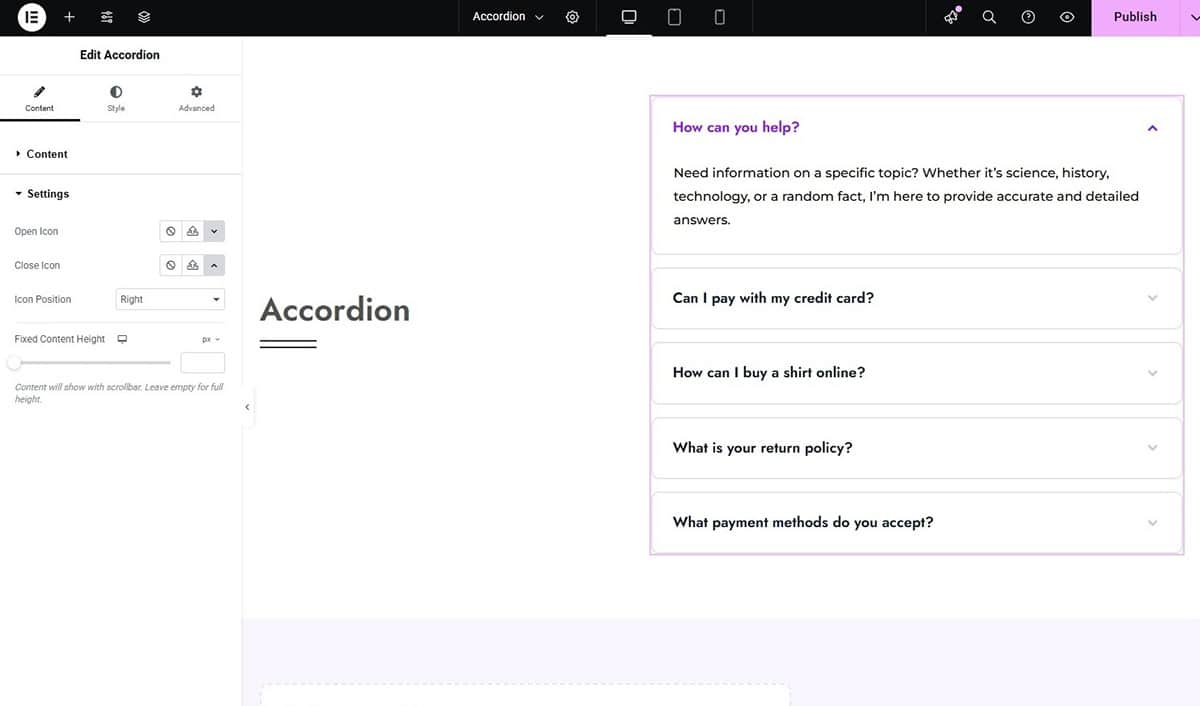The width and height of the screenshot is (1200, 706).
Task: Collapse the Settings section
Action: coord(120,194)
